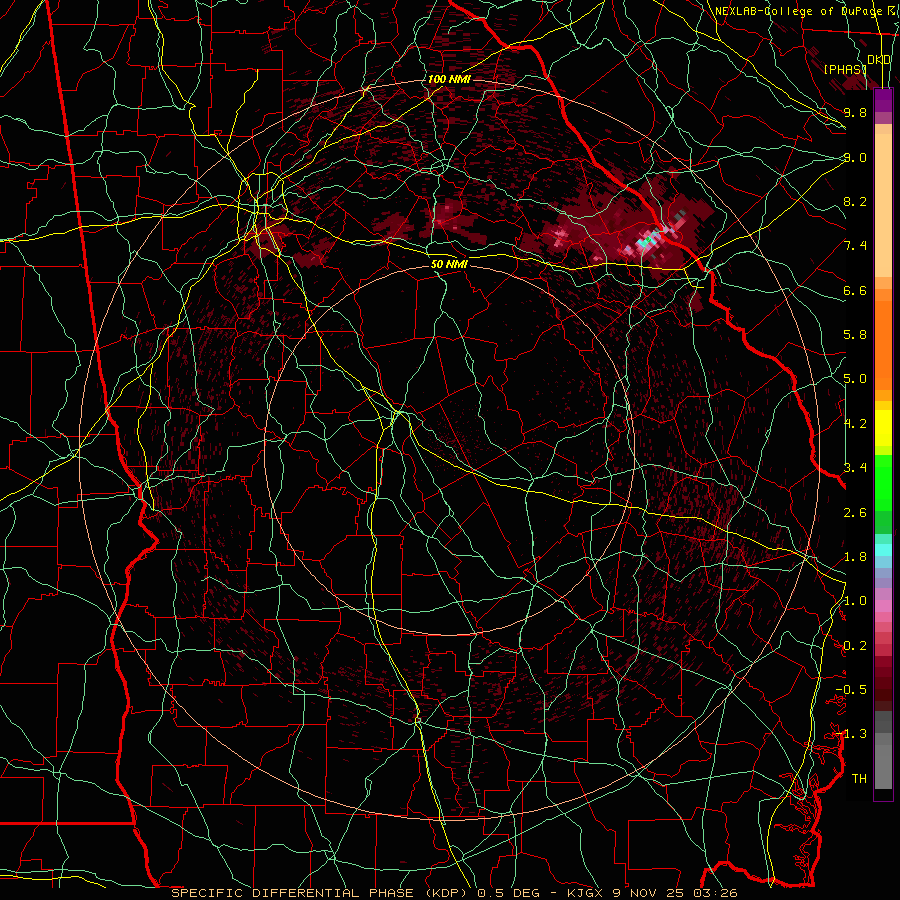Click the [PHAS] legend label
The width and height of the screenshot is (900, 900).
[845, 69]
